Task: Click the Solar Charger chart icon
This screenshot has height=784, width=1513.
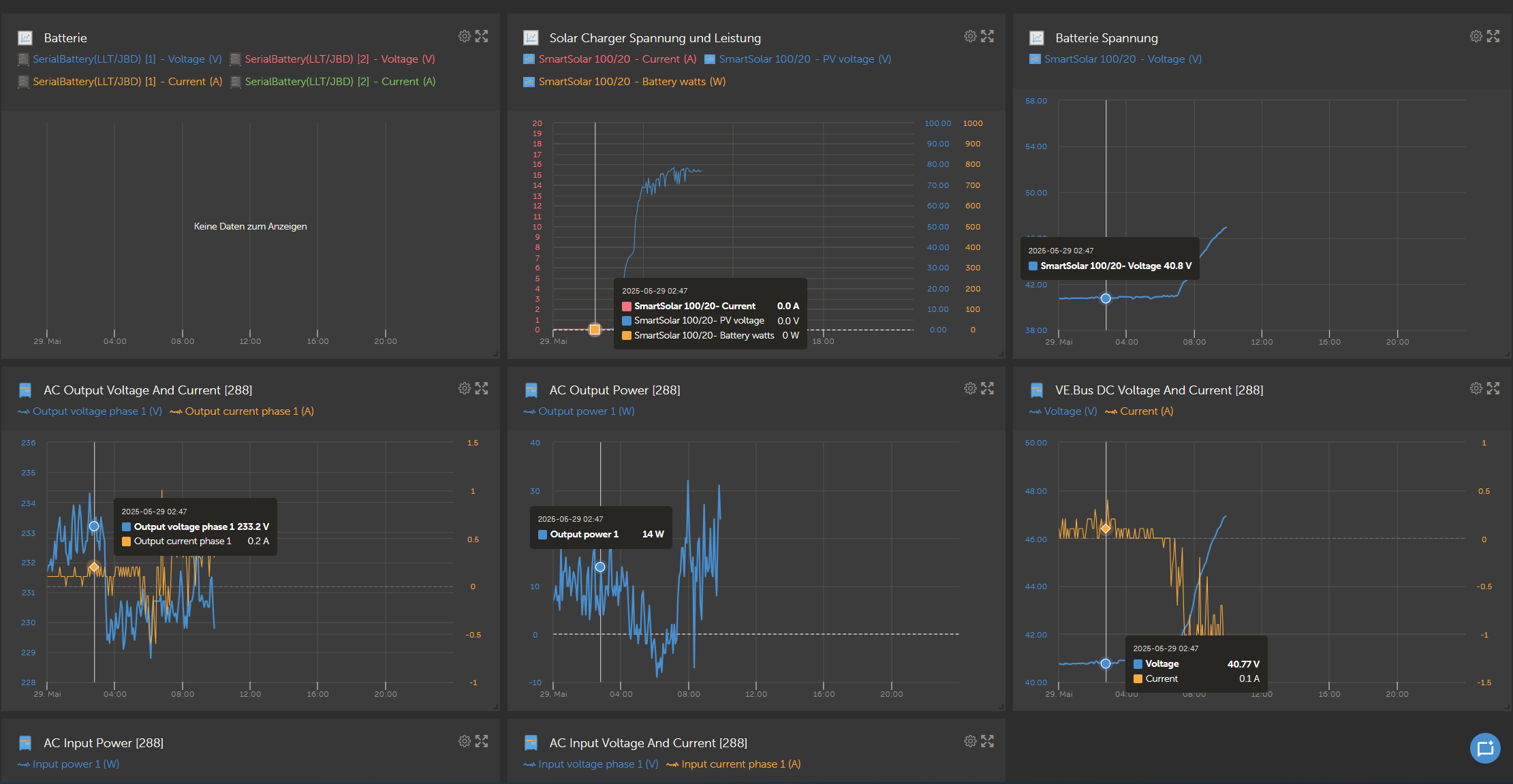Action: [531, 38]
